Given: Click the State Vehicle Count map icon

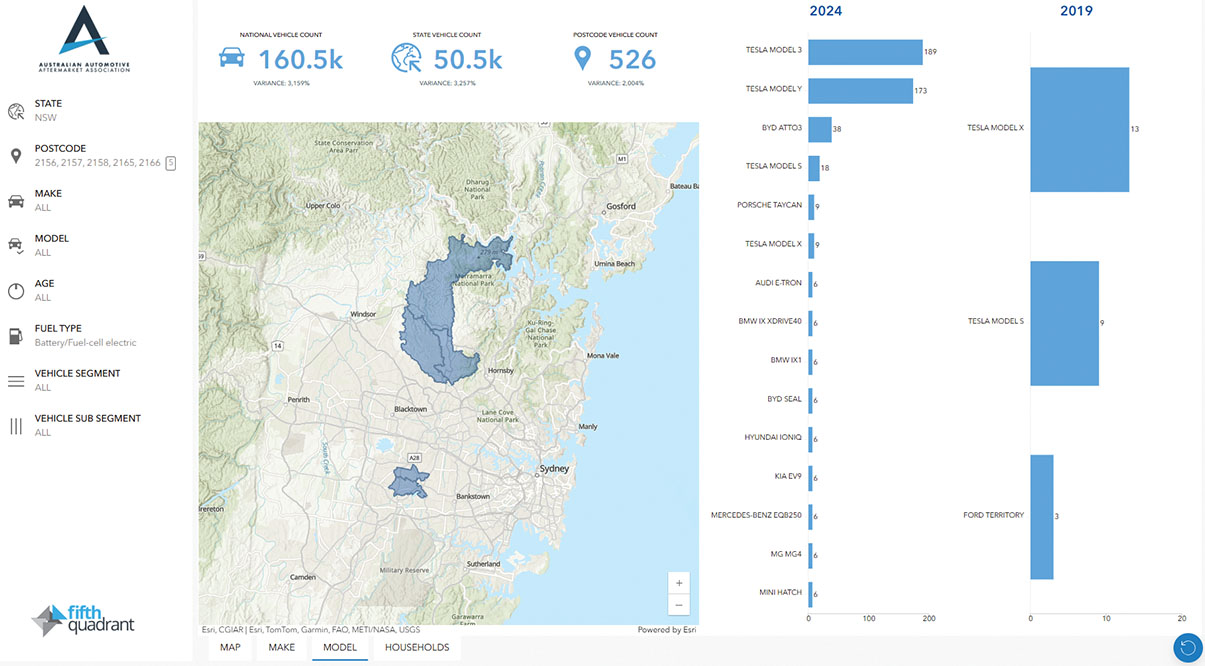Looking at the screenshot, I should tap(406, 59).
